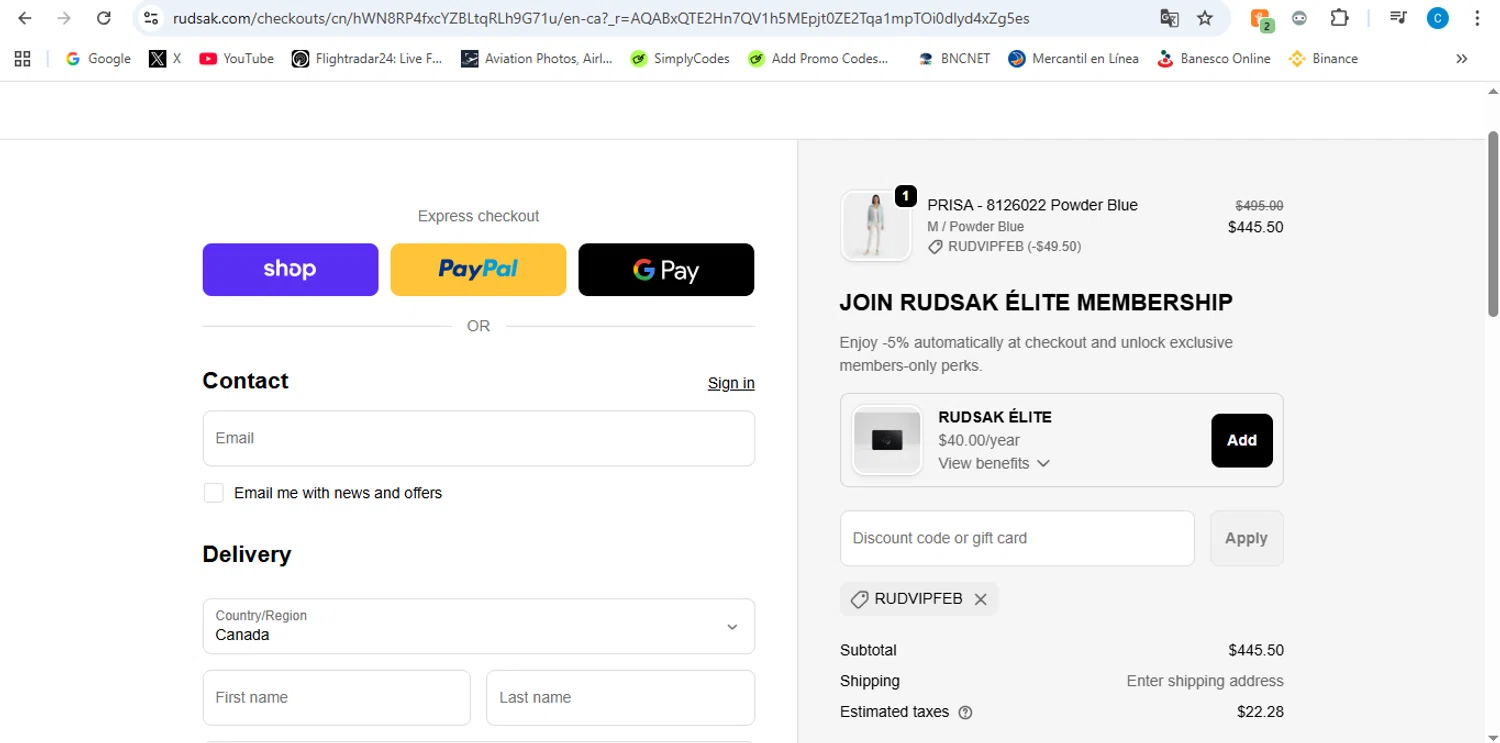
Task: Click the translate page icon
Action: [x=1169, y=18]
